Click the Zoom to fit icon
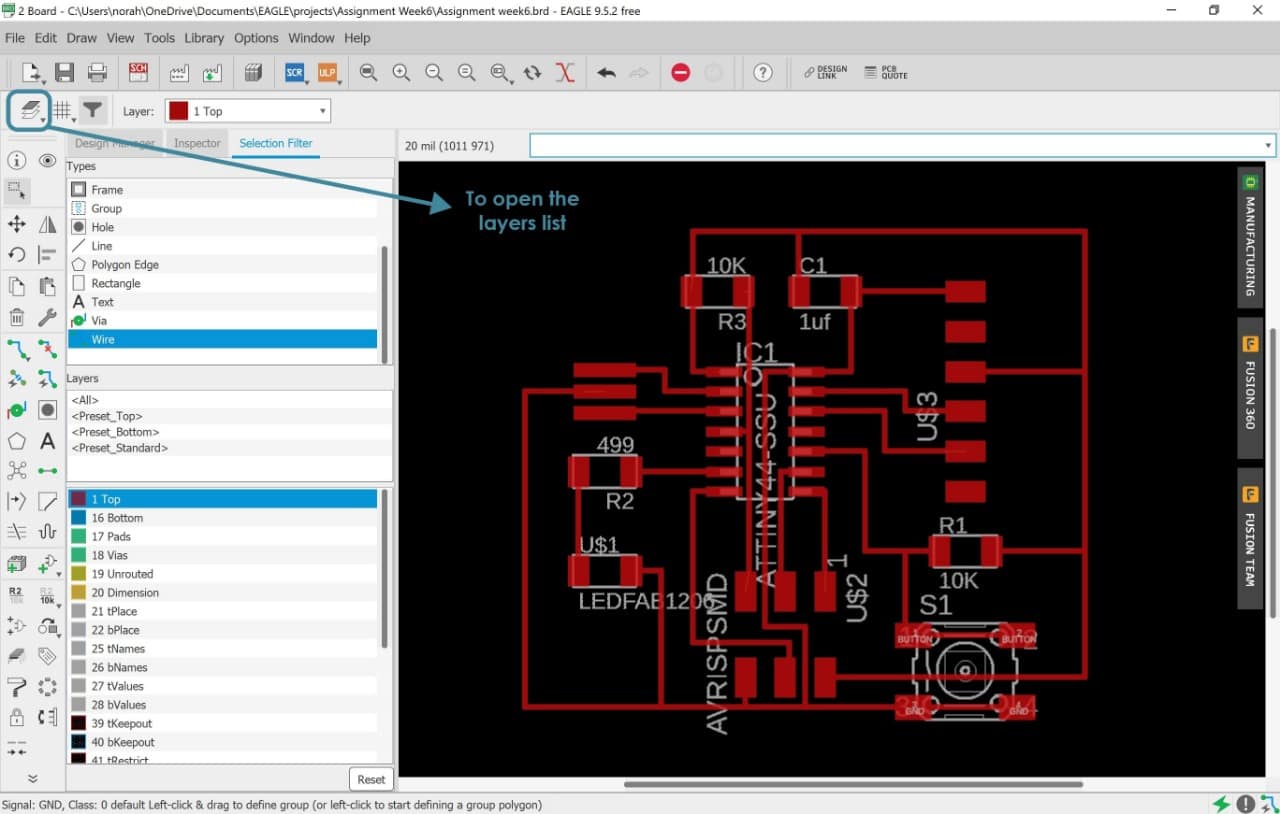 [x=368, y=72]
